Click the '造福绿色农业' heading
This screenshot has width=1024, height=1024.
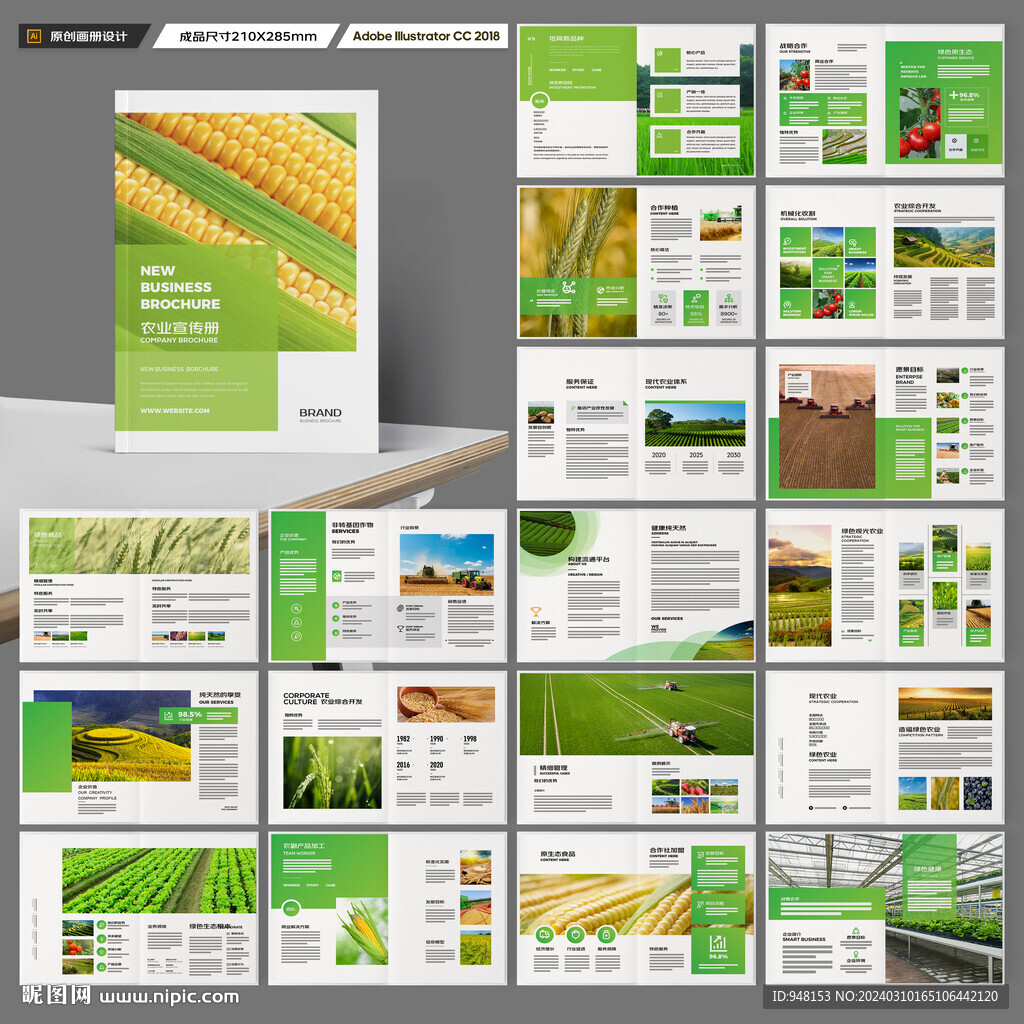pyautogui.click(x=920, y=729)
